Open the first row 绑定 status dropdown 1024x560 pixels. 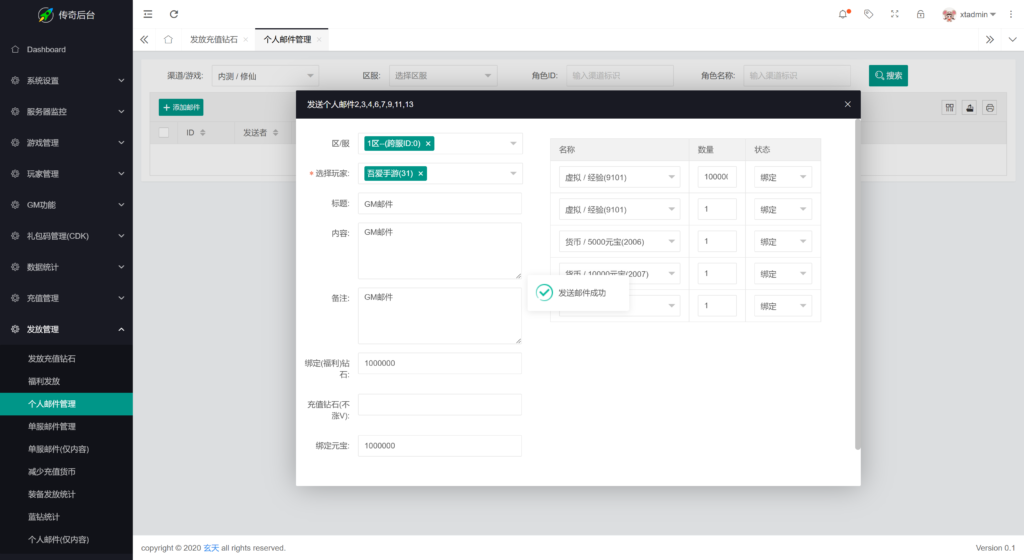(783, 177)
